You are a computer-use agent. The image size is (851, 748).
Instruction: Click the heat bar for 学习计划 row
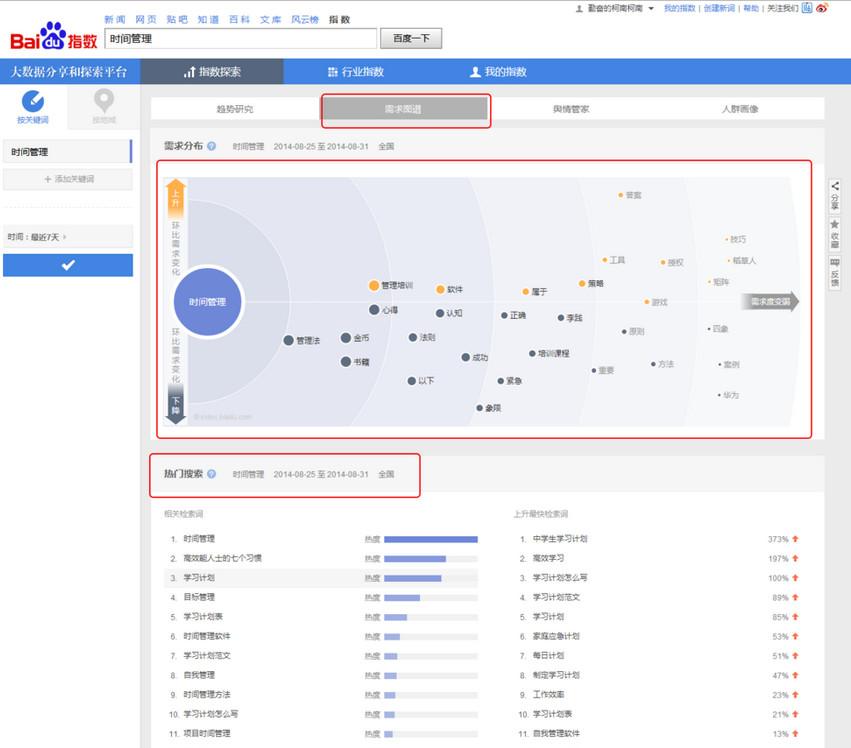point(431,578)
